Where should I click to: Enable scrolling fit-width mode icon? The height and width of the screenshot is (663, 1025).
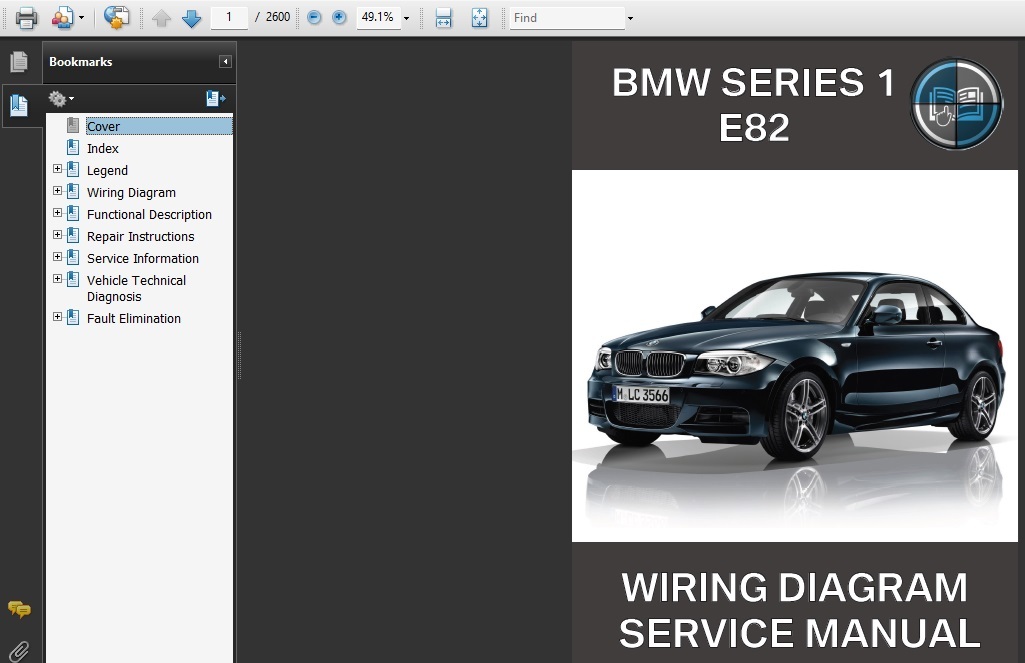coord(444,18)
